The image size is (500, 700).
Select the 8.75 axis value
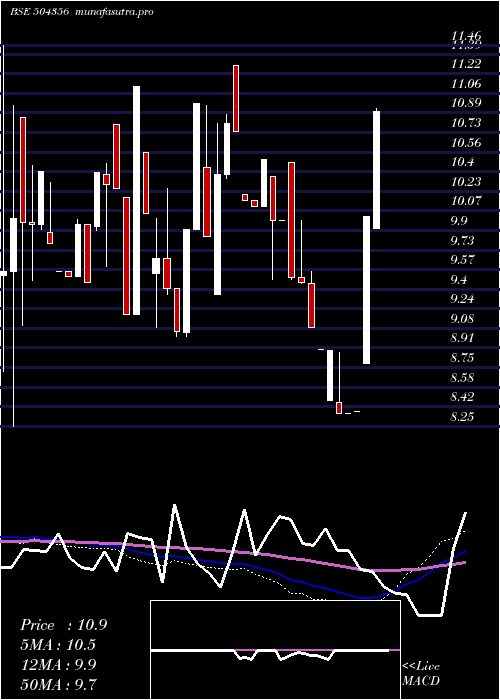(x=462, y=358)
